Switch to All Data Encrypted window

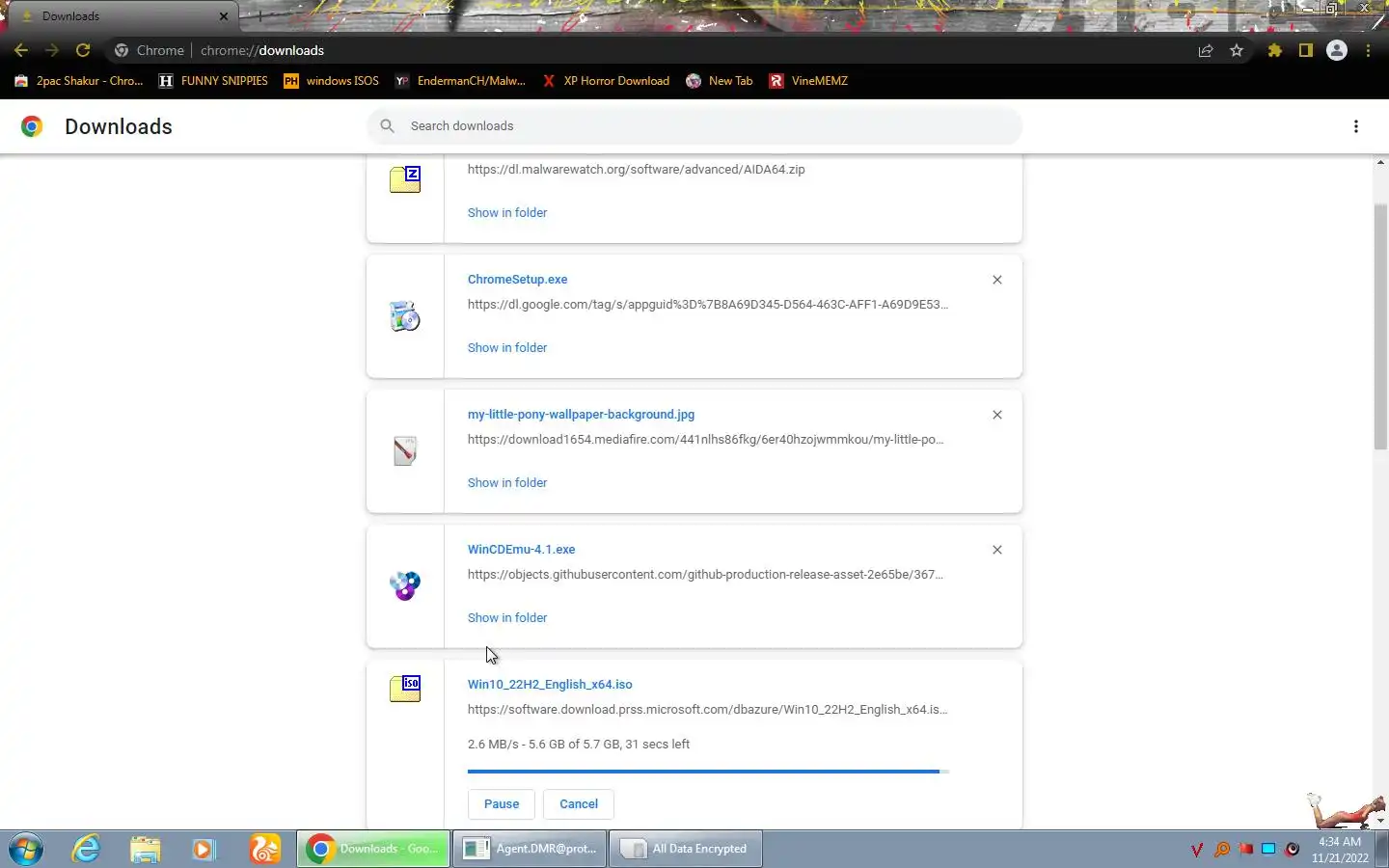pos(685,849)
